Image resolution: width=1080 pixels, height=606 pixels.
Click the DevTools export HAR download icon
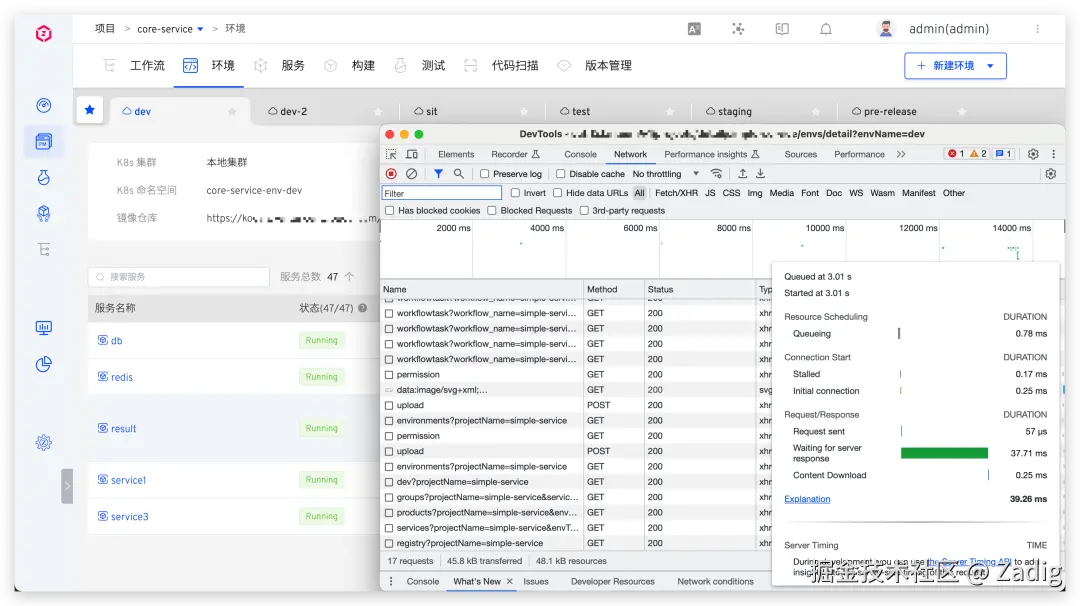[x=760, y=174]
